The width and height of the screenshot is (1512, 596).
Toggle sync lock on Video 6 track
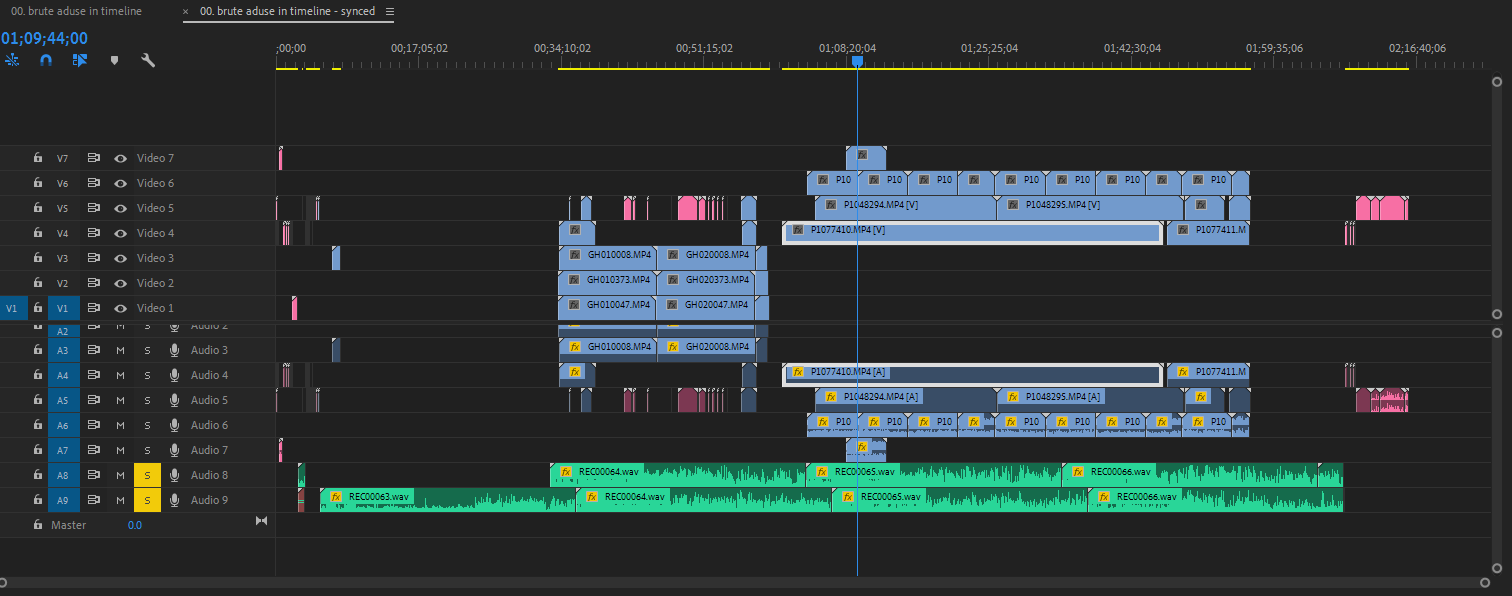coord(94,183)
